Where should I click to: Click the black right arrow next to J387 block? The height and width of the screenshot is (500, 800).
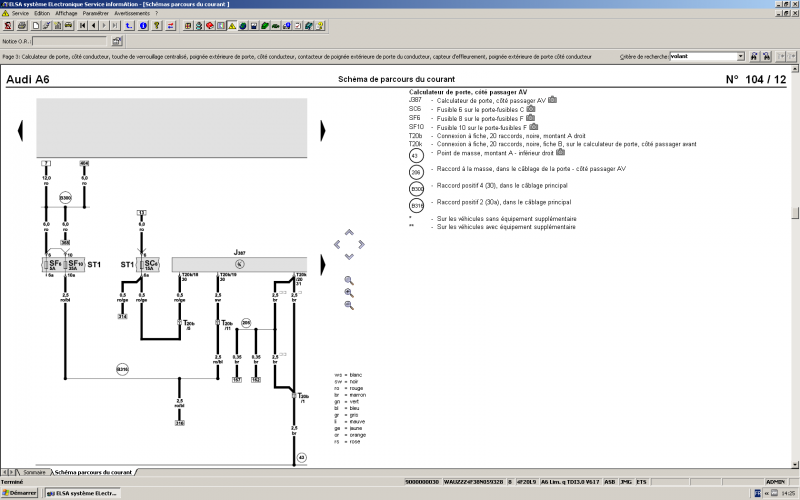pyautogui.click(x=322, y=264)
